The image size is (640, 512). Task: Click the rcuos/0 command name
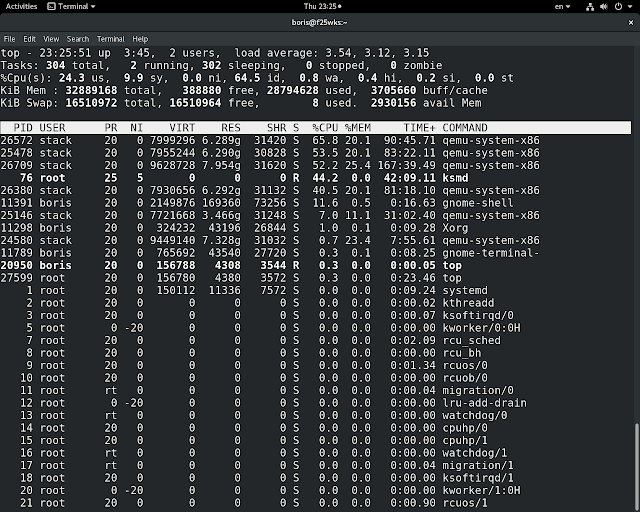tap(465, 365)
